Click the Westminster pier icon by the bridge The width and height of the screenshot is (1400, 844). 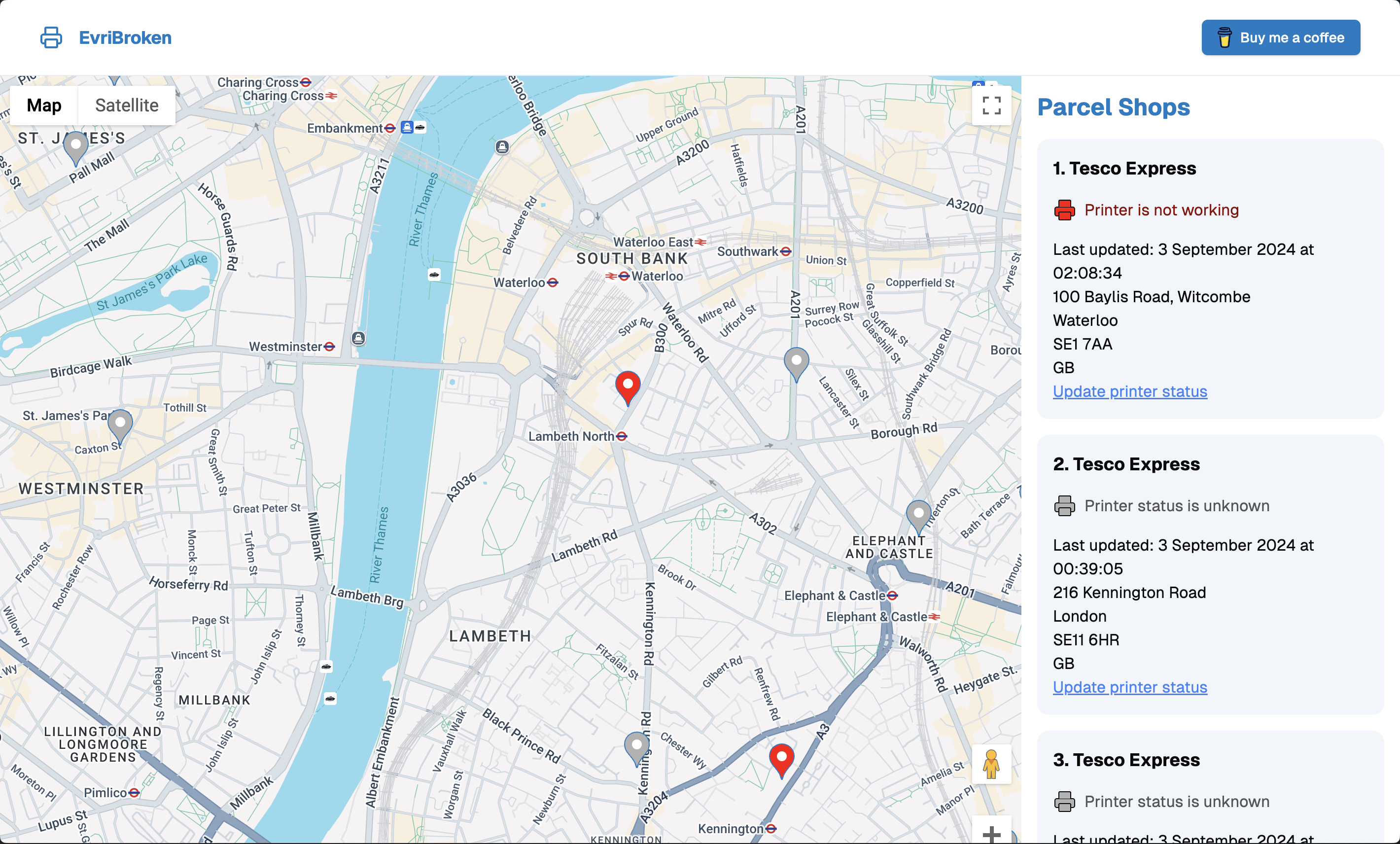click(358, 339)
